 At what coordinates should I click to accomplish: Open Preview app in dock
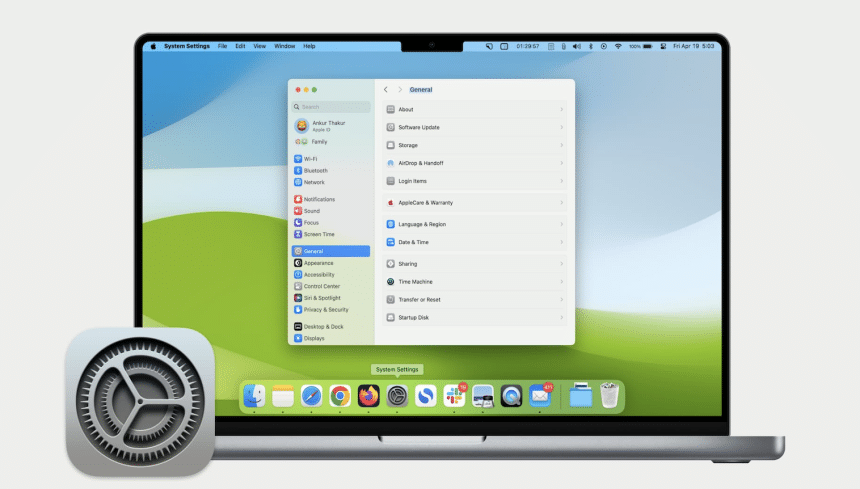483,396
